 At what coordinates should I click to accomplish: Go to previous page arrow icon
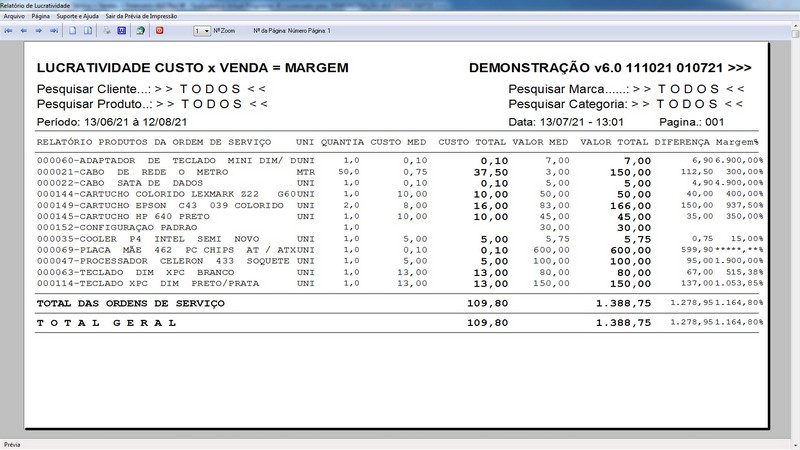click(x=23, y=31)
